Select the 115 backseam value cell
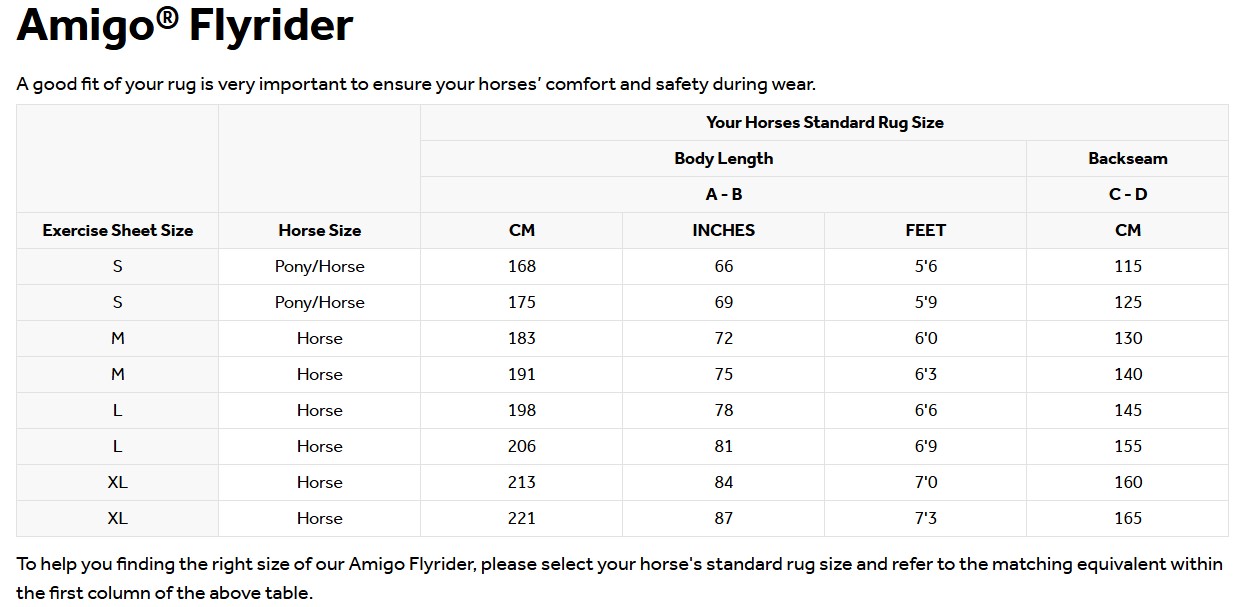 [x=1128, y=266]
